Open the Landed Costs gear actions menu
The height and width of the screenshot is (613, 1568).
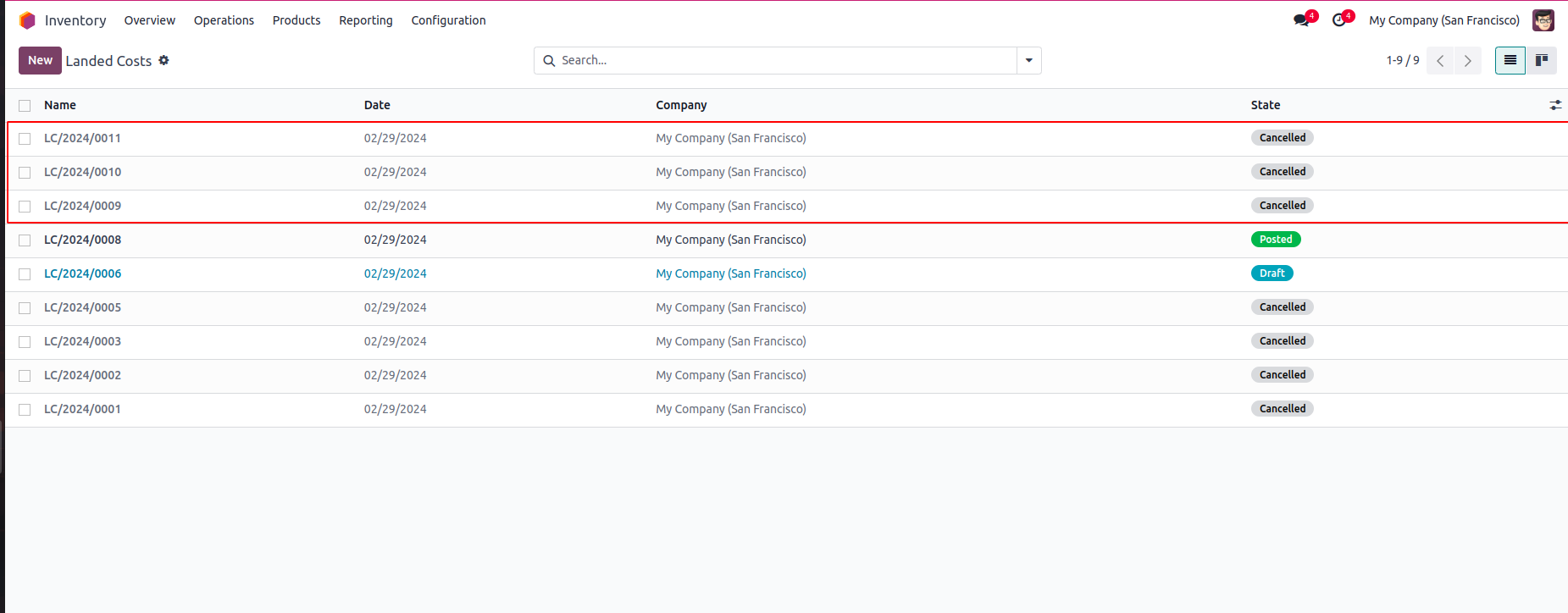coord(164,60)
